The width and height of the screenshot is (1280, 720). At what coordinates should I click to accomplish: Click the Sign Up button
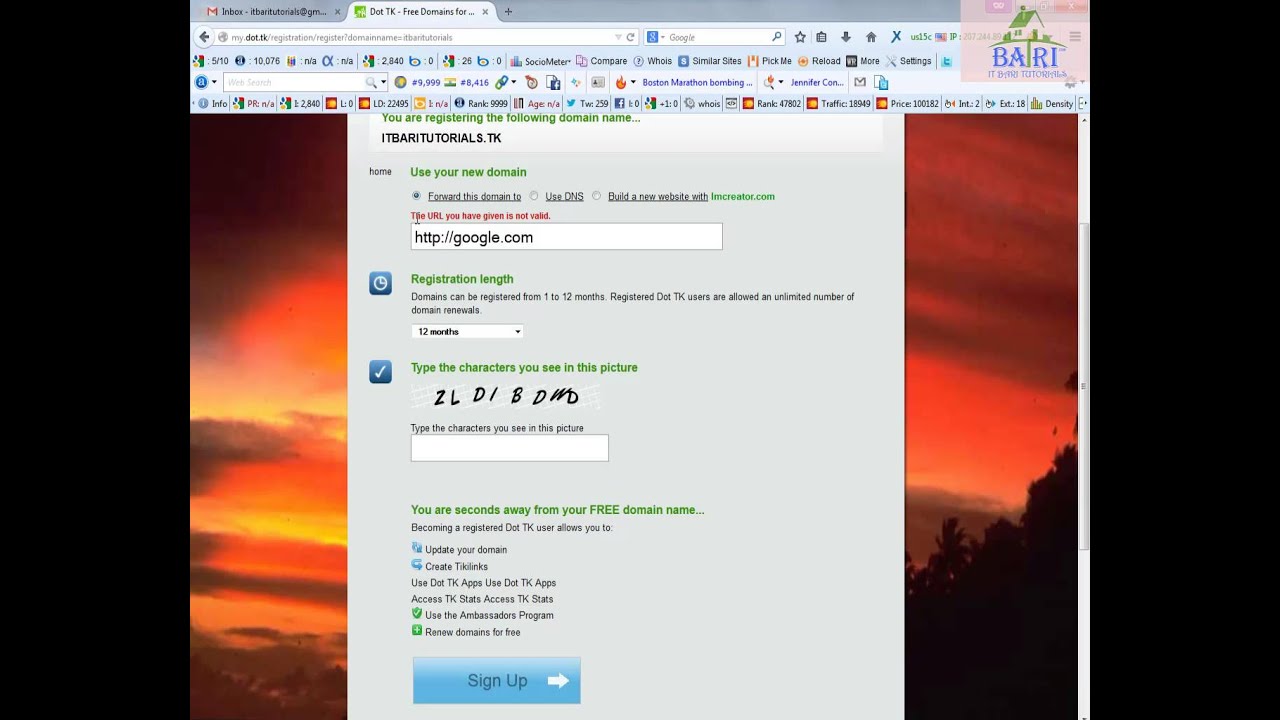496,680
